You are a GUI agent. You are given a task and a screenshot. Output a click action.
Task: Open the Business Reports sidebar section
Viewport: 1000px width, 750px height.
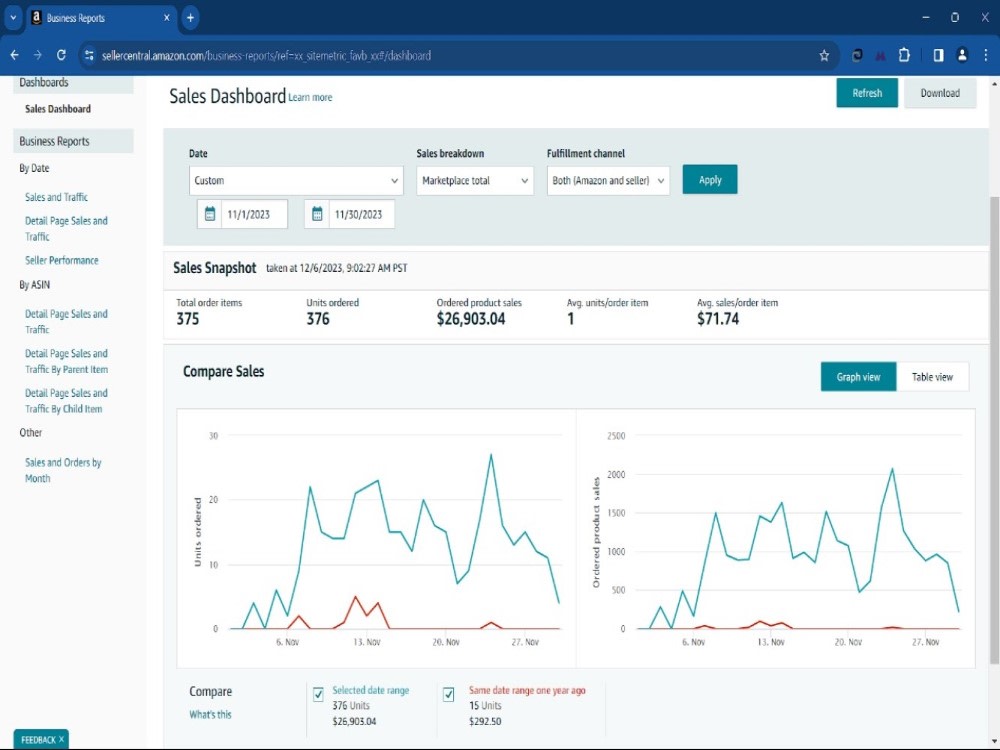73,141
